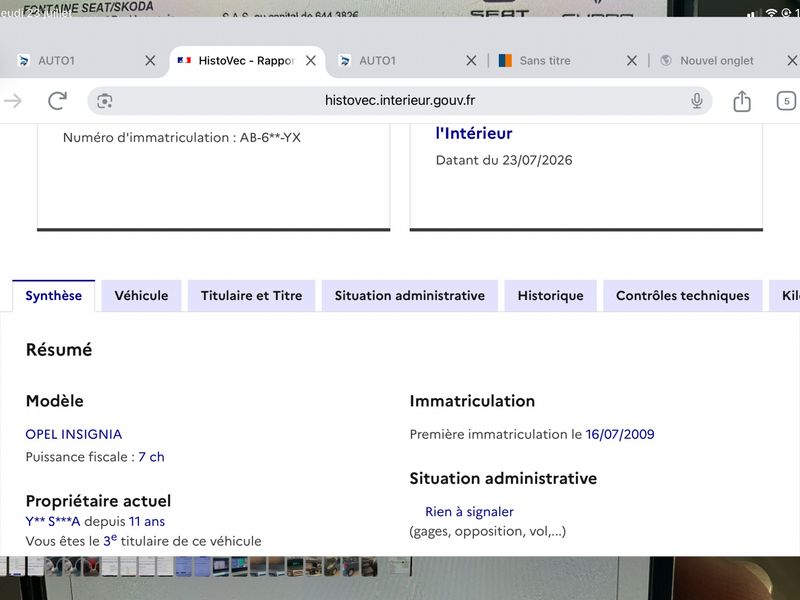Open the share sheet icon
800x600 pixels.
click(742, 101)
